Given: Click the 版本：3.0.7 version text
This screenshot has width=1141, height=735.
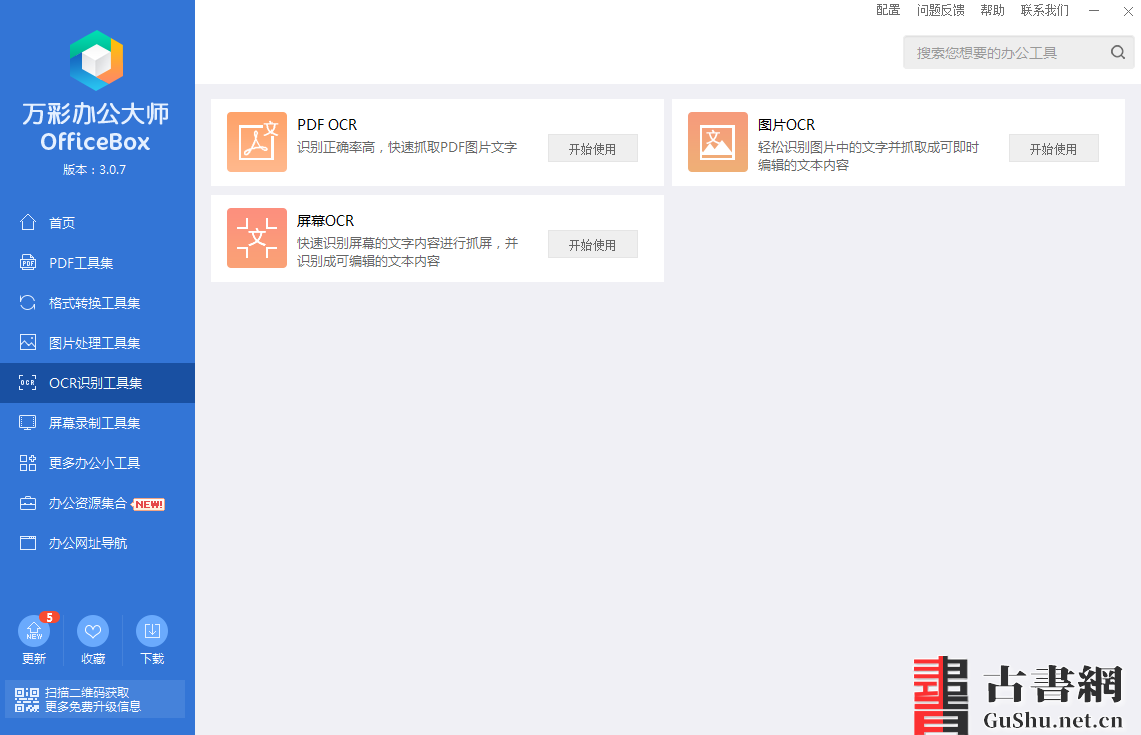Looking at the screenshot, I should coord(95,170).
